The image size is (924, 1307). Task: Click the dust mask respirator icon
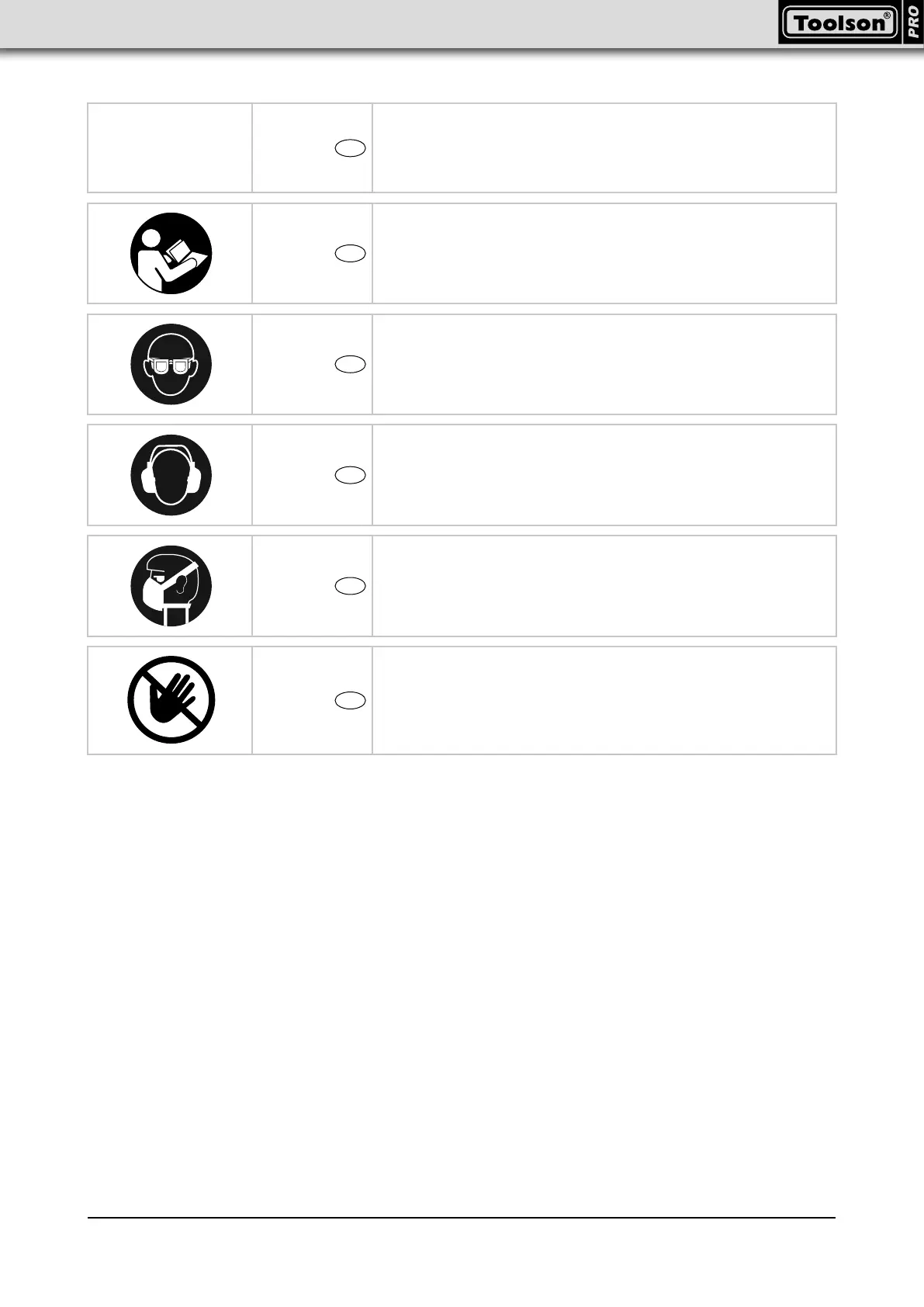tap(171, 586)
